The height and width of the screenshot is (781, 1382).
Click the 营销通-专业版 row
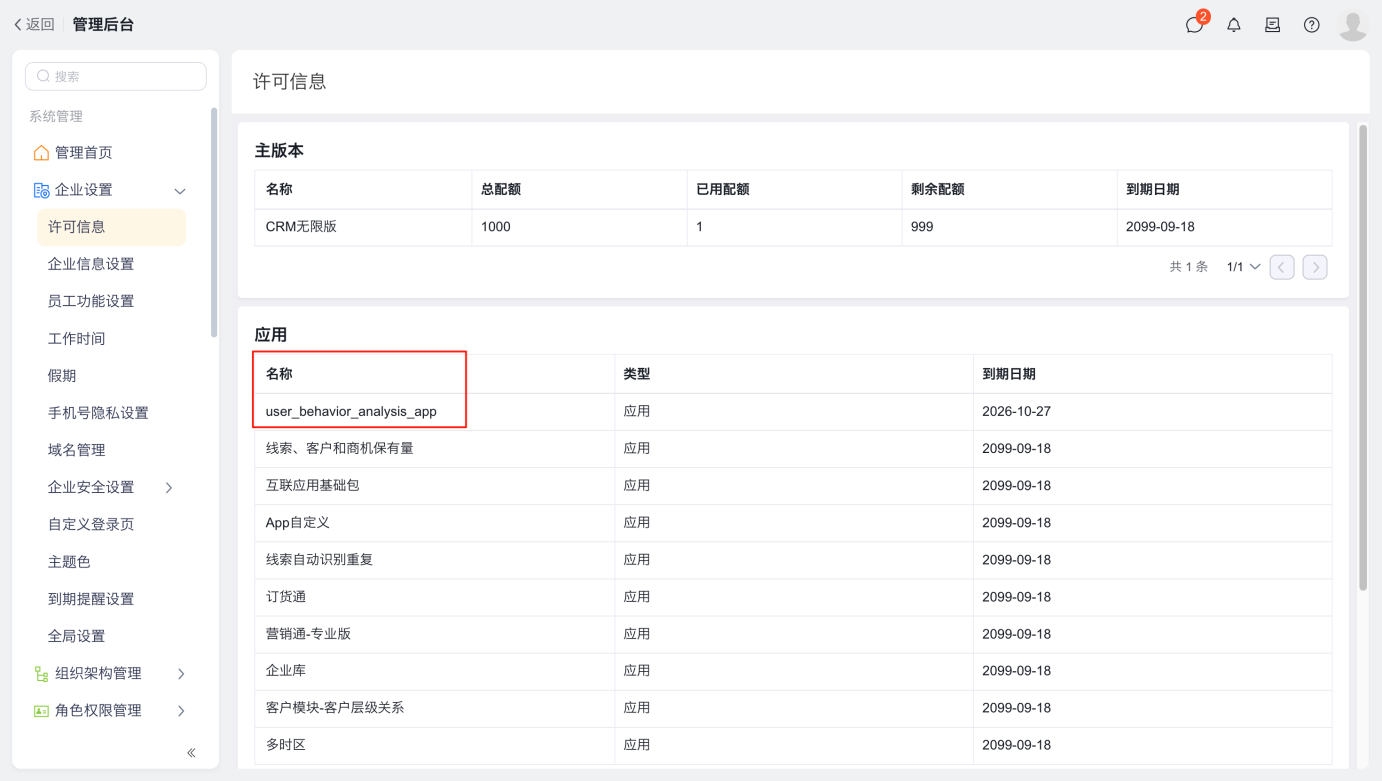coord(793,634)
